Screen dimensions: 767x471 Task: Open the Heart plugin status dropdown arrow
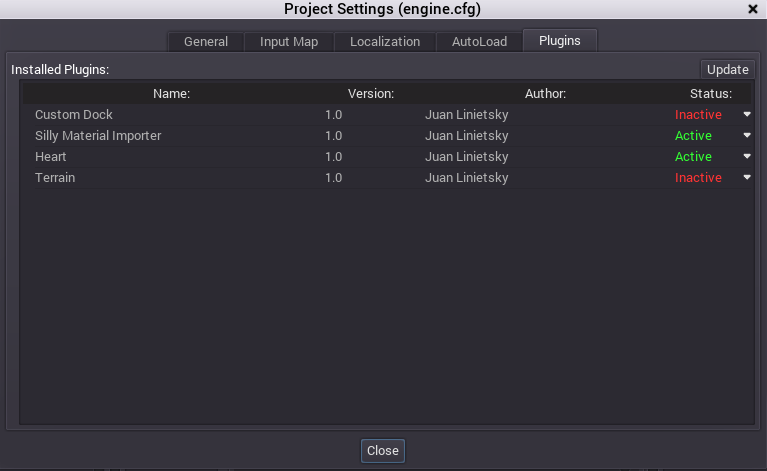point(746,156)
